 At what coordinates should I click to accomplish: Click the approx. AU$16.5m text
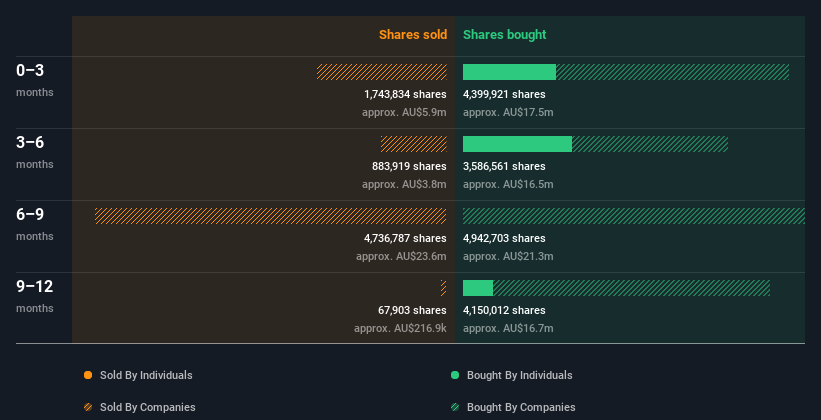tap(508, 184)
